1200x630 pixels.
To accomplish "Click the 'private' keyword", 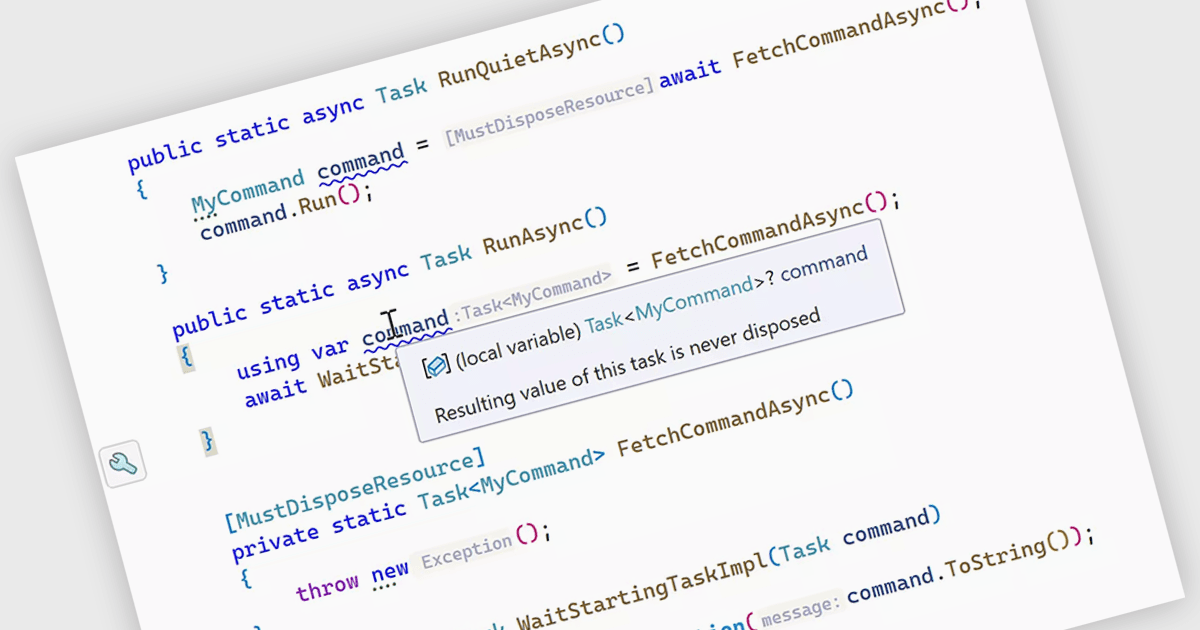I will point(273,539).
